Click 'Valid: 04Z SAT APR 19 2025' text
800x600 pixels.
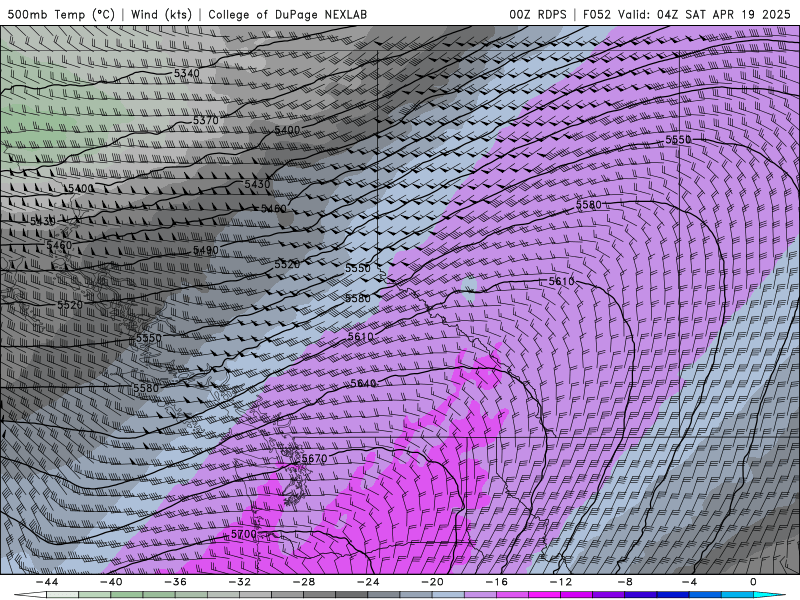coord(704,14)
